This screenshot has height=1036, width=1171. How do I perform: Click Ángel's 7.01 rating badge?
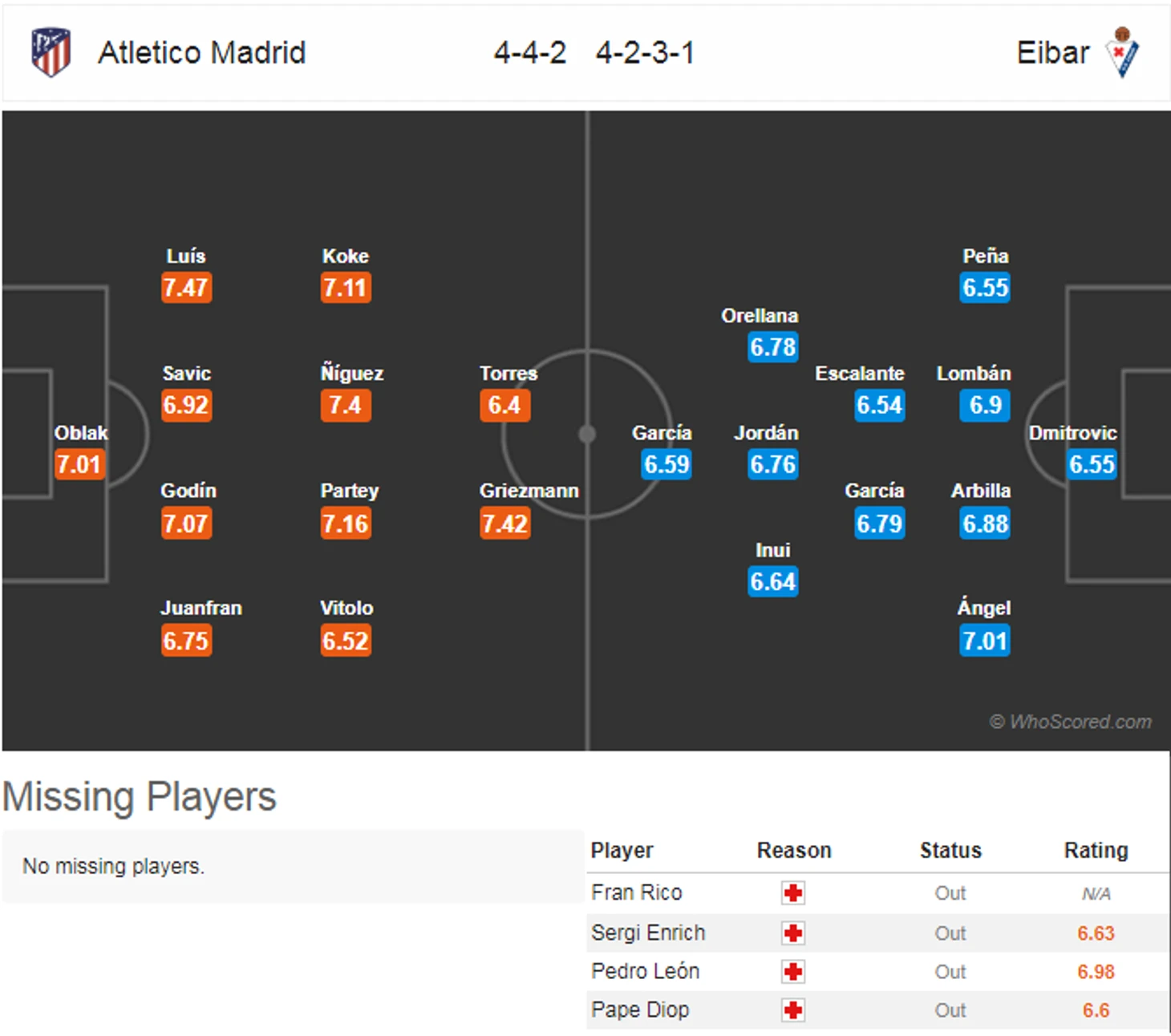pos(985,641)
